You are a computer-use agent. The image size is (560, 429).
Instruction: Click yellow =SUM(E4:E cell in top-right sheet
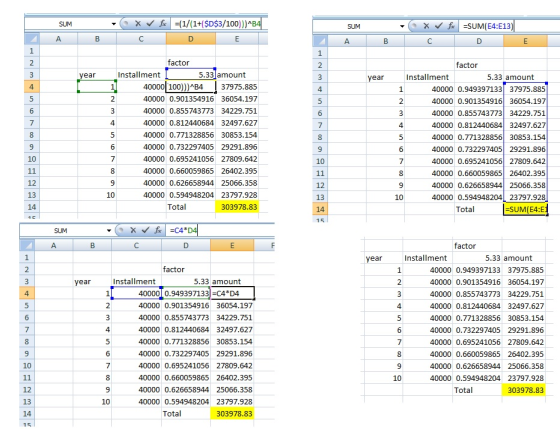525,209
